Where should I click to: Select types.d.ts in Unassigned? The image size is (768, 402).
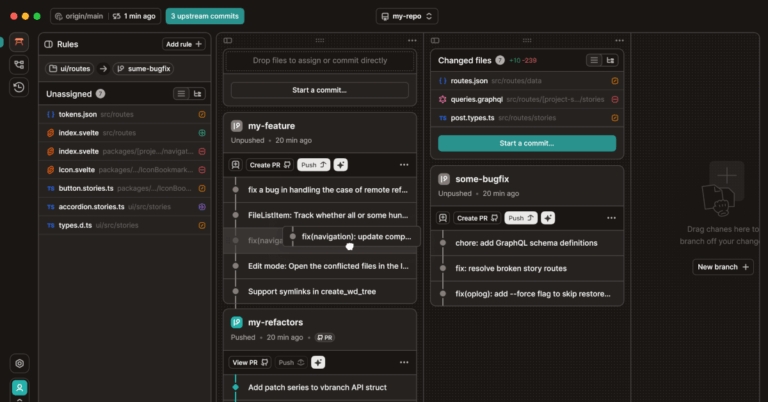point(125,226)
